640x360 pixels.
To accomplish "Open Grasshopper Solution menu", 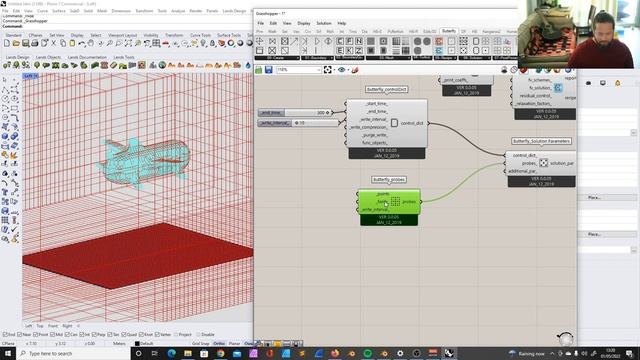I will pos(324,23).
